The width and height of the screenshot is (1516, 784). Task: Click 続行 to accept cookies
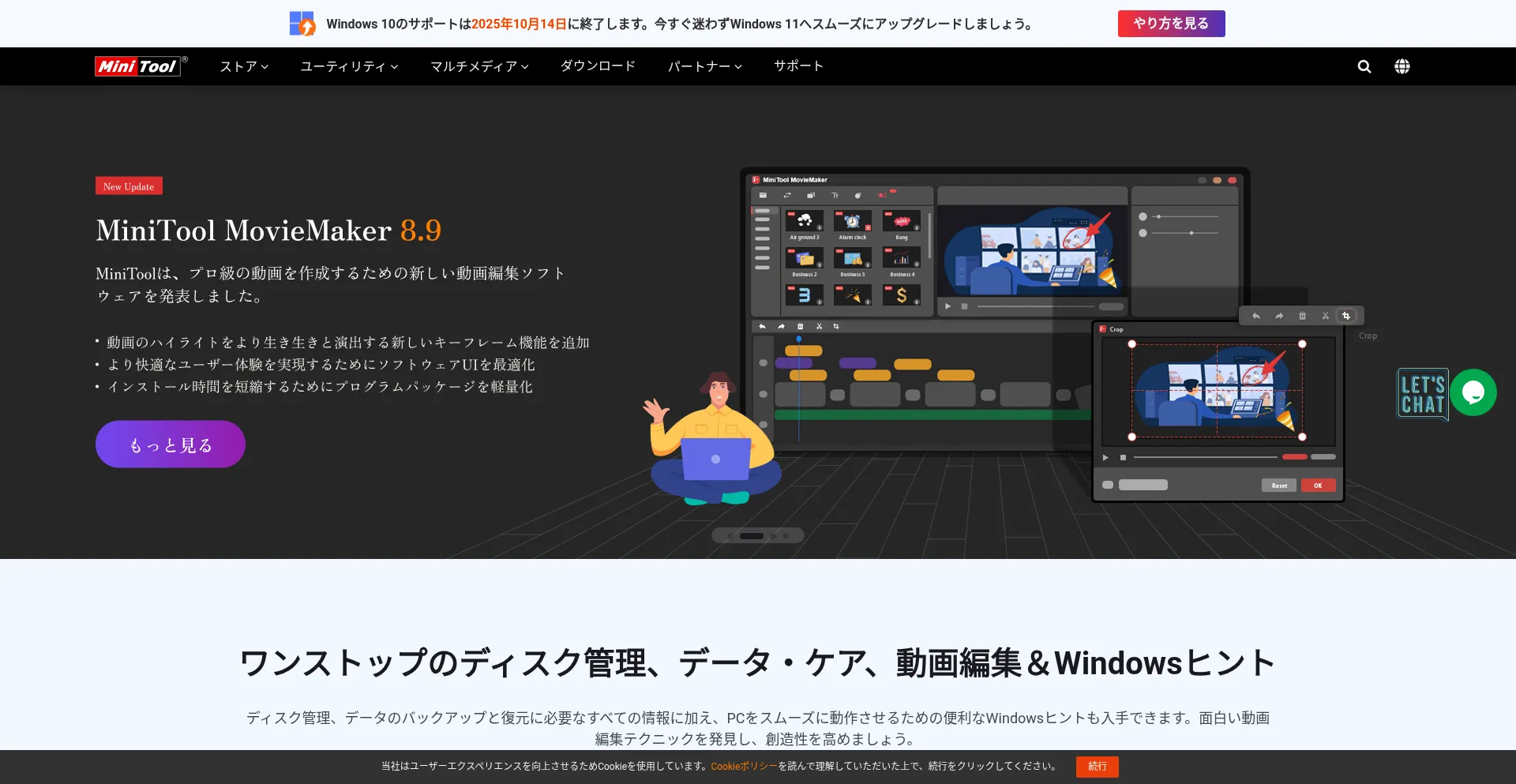1097,766
